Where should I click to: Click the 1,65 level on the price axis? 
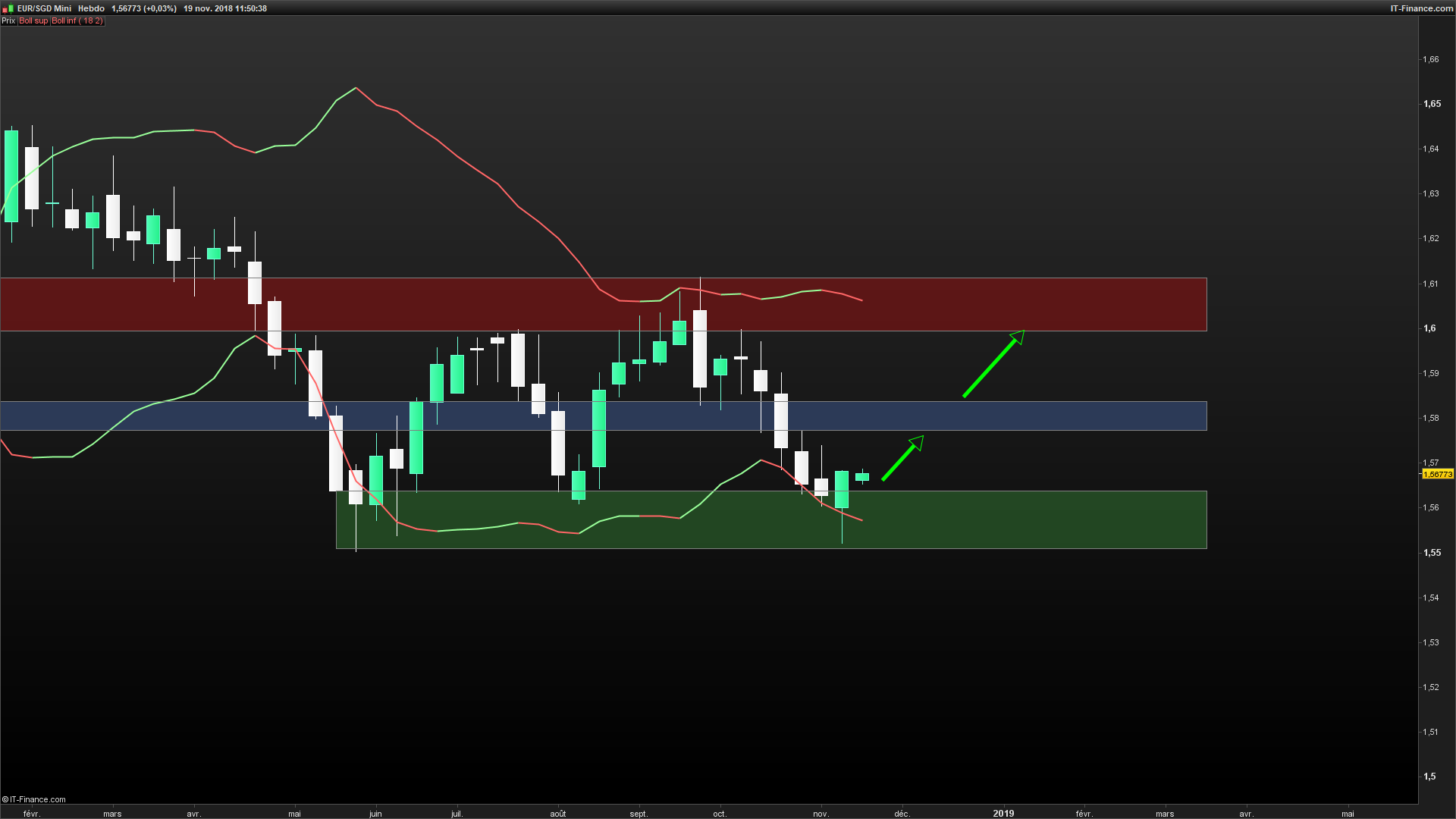coord(1432,104)
